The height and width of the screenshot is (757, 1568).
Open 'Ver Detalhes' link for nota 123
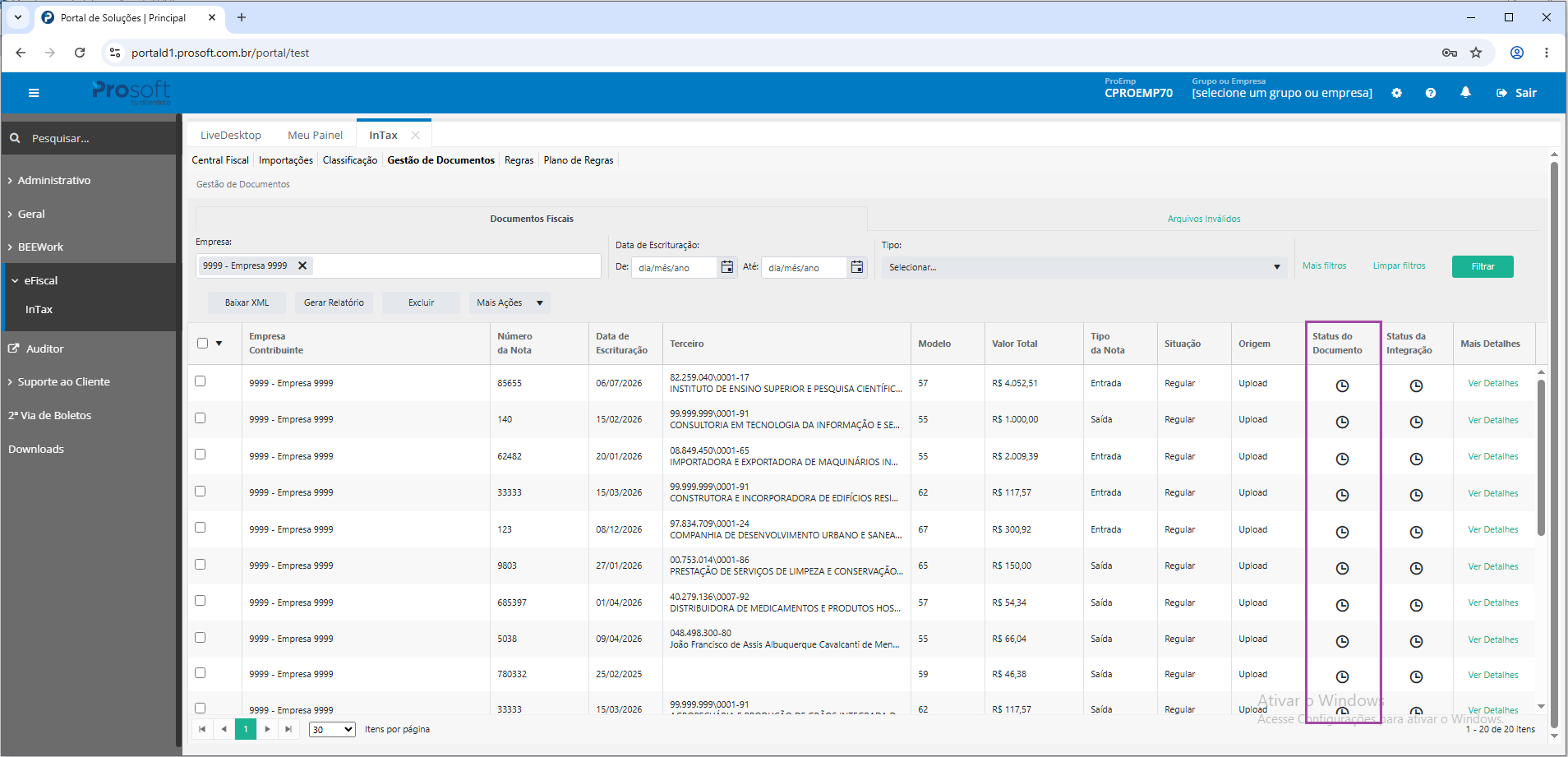(x=1493, y=529)
